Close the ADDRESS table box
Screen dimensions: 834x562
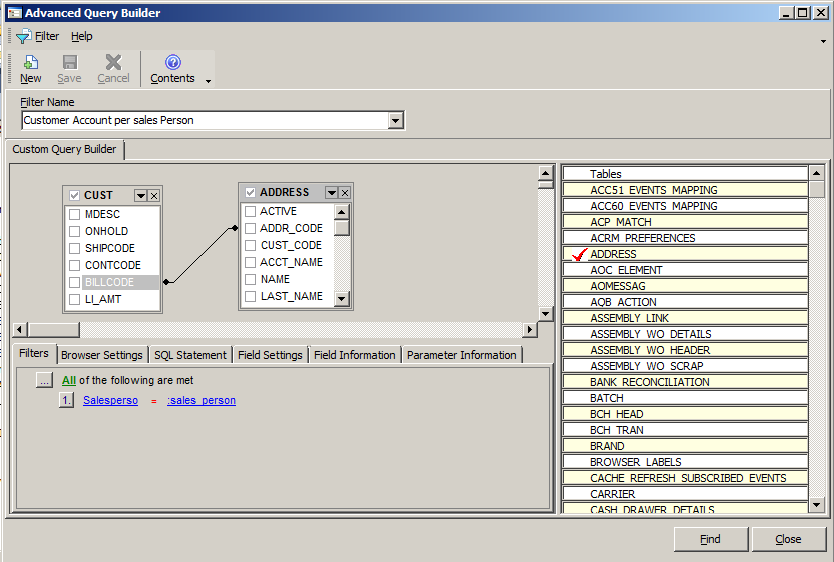(345, 192)
